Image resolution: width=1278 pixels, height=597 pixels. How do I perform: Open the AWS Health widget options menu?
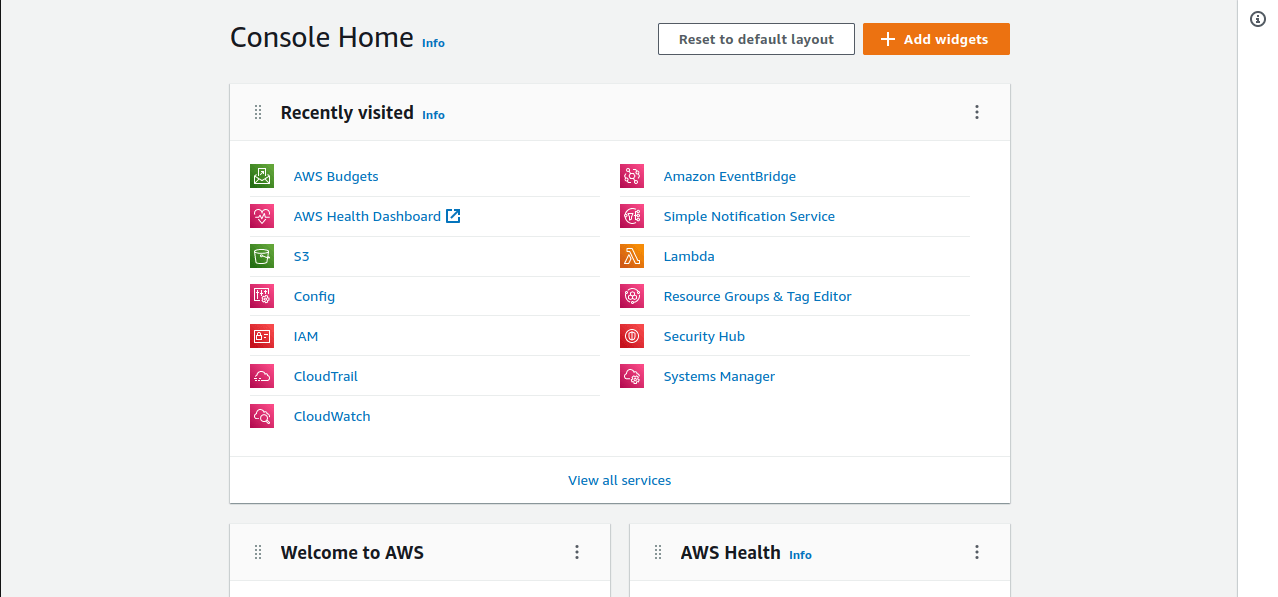(977, 552)
